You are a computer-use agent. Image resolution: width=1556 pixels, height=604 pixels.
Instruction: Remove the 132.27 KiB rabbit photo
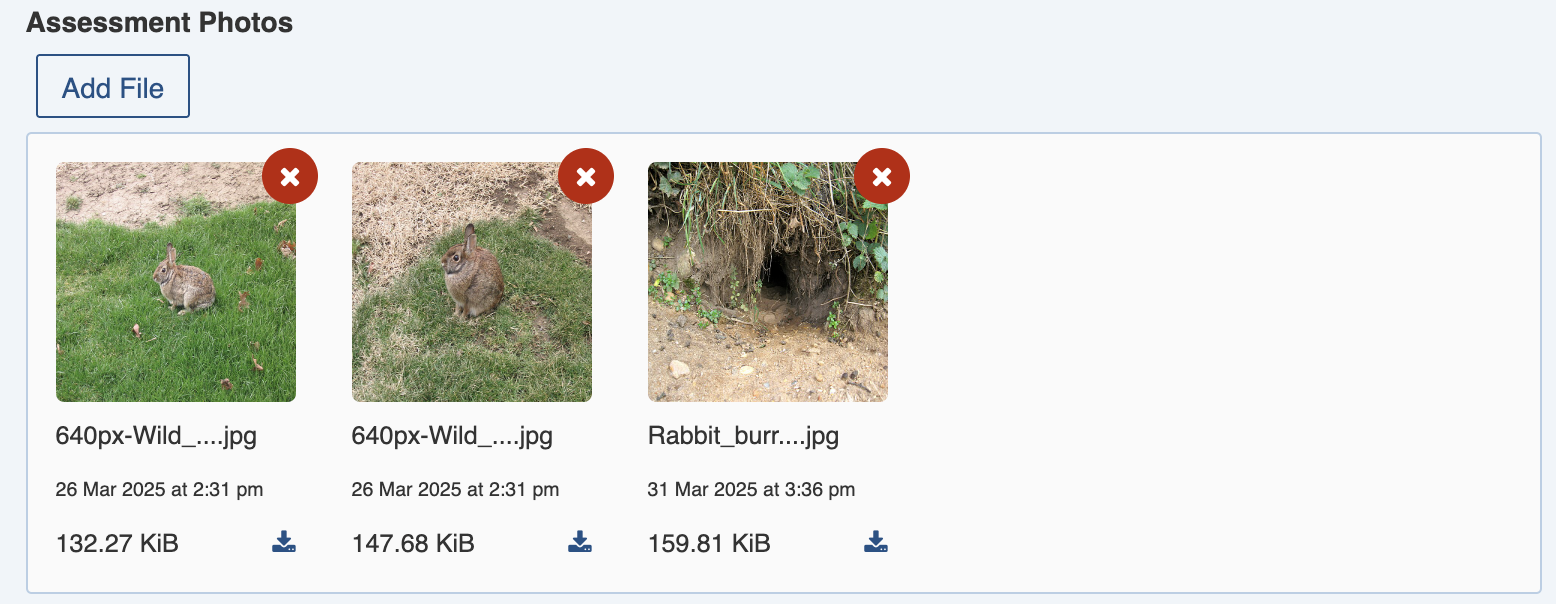290,177
